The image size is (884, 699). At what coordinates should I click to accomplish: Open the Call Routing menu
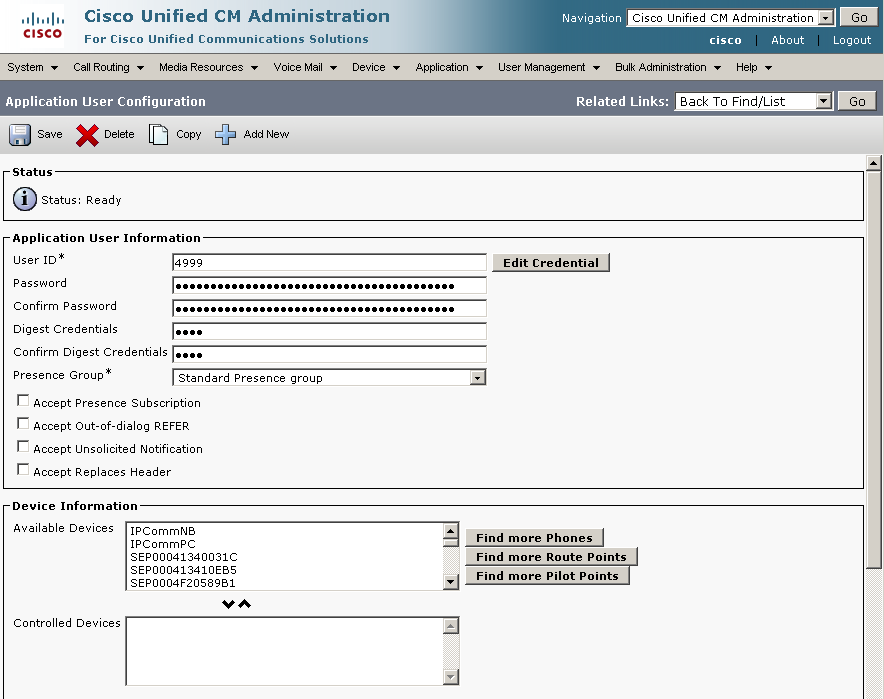[x=108, y=67]
